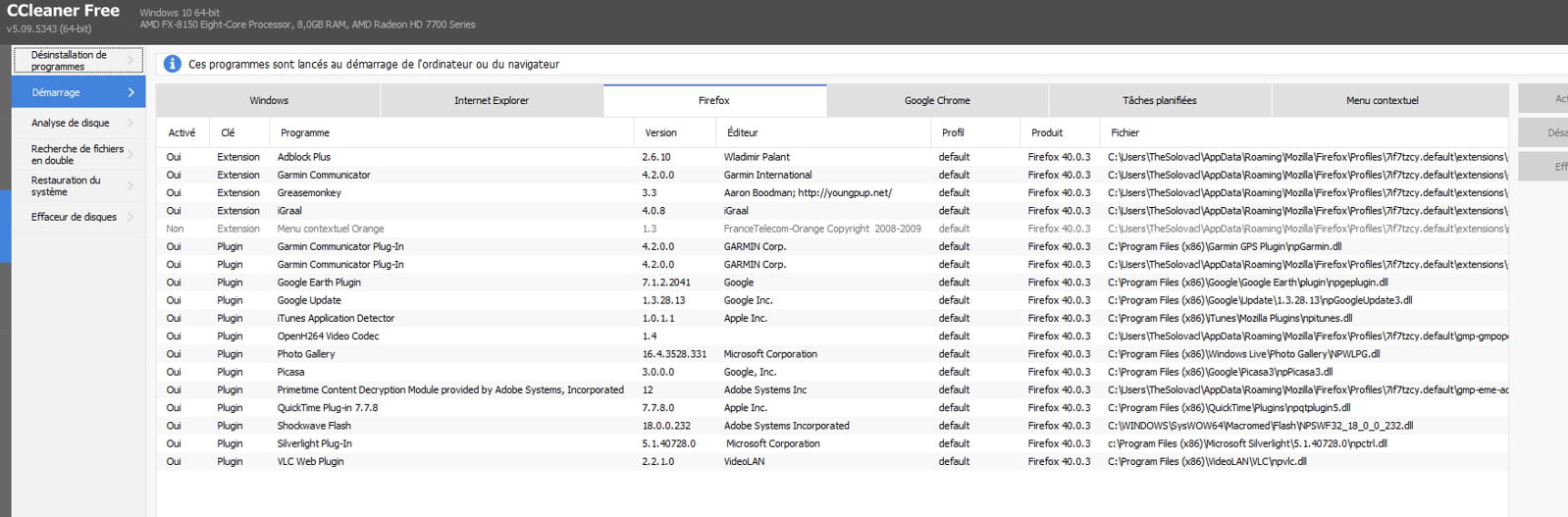The width and height of the screenshot is (1568, 517).
Task: Expand Désinstallation de programmes chevron
Action: click(131, 61)
